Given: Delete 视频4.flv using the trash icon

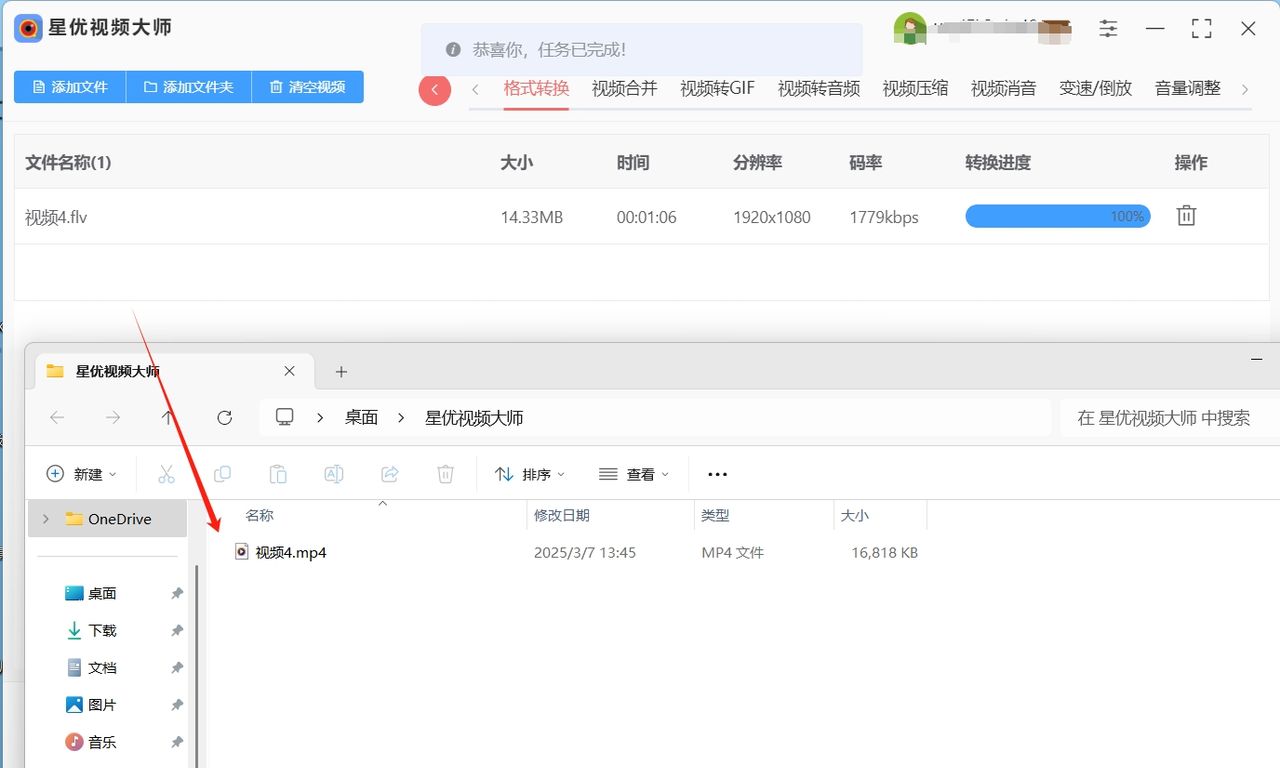Looking at the screenshot, I should coord(1186,215).
